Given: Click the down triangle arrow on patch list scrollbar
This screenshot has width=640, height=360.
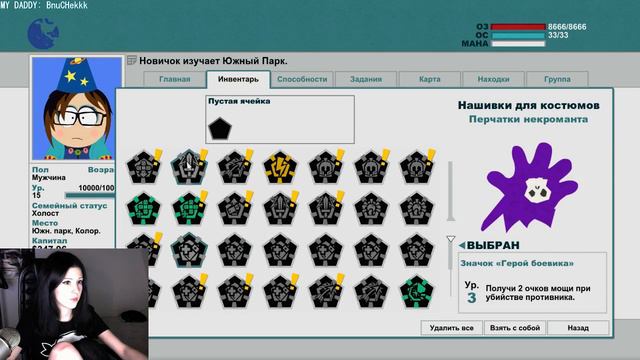Looking at the screenshot, I should click(x=451, y=239).
